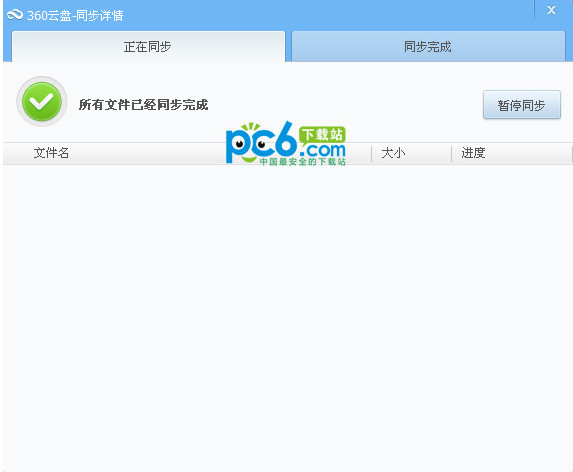Close the sync details window

[551, 10]
